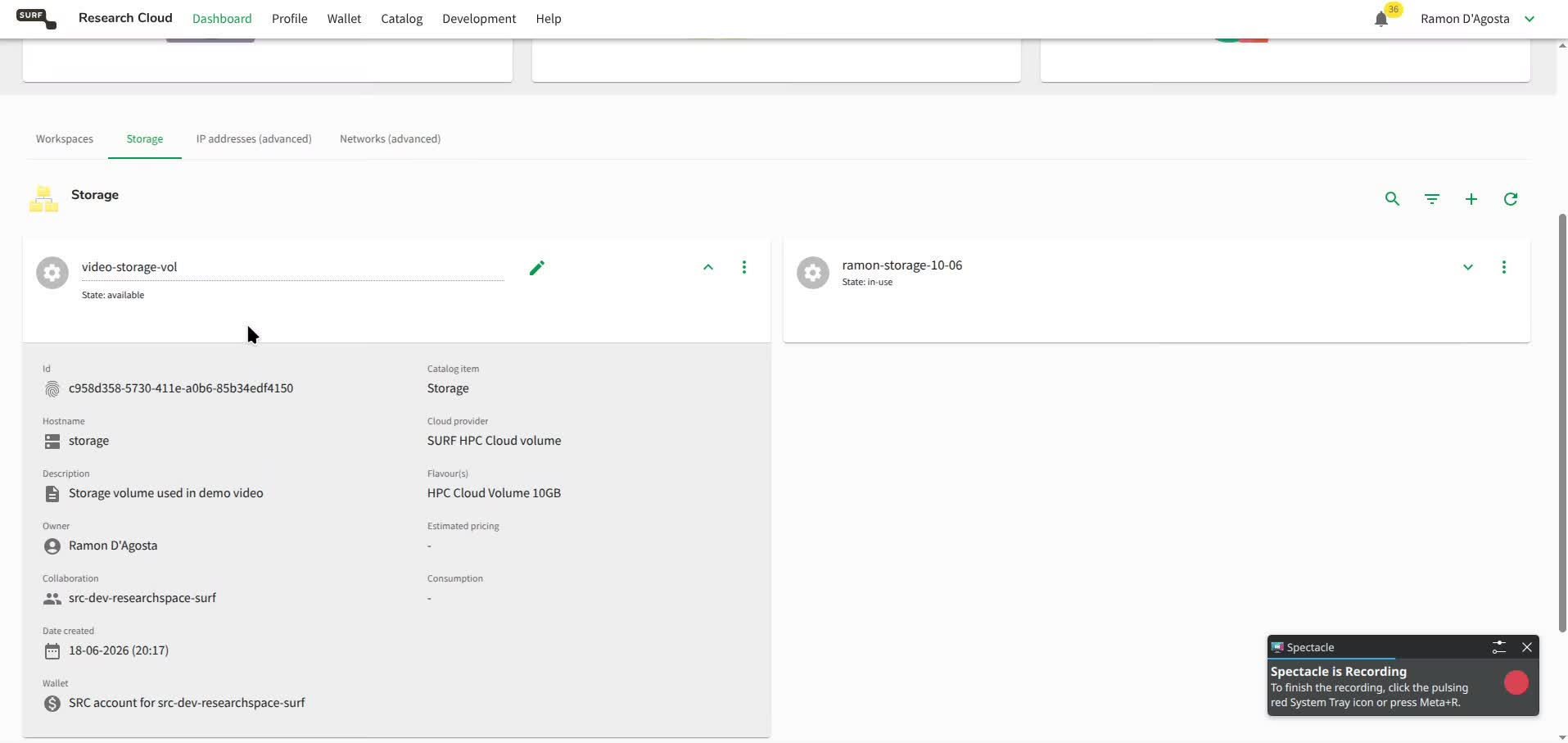Click the collaboration group icon
Image resolution: width=1568 pixels, height=743 pixels.
pos(52,599)
